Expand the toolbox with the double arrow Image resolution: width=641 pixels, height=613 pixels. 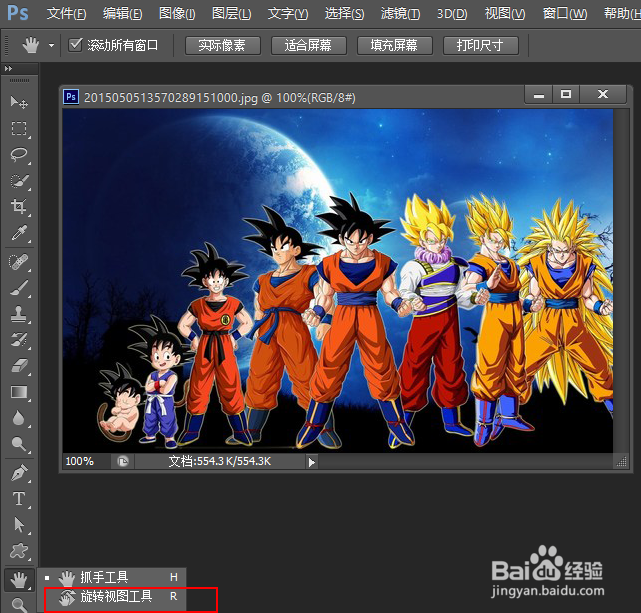(8, 69)
